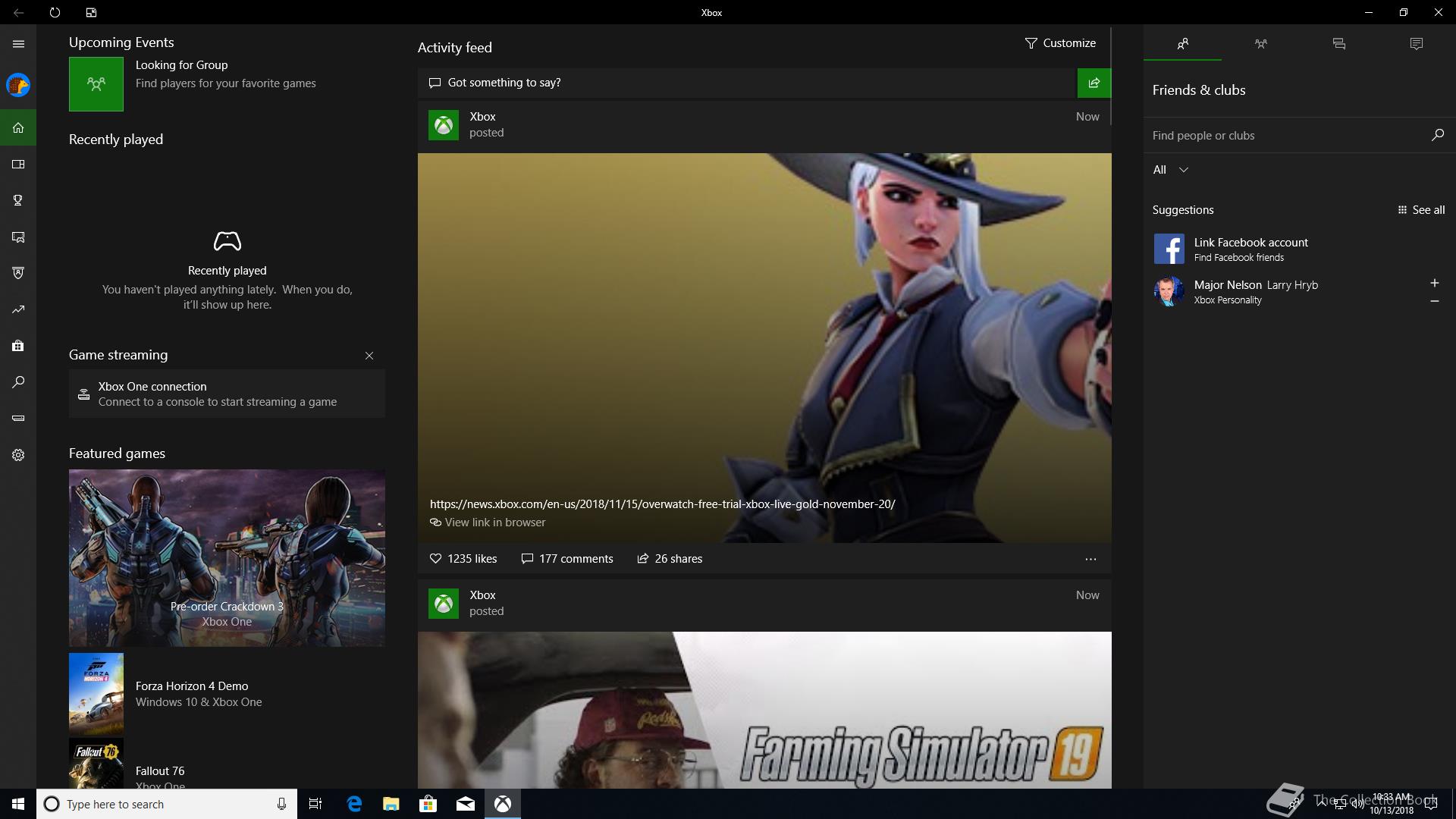Open Microsoft Store bag icon in sidebar
Screen dimensions: 1456x819
[x=18, y=346]
